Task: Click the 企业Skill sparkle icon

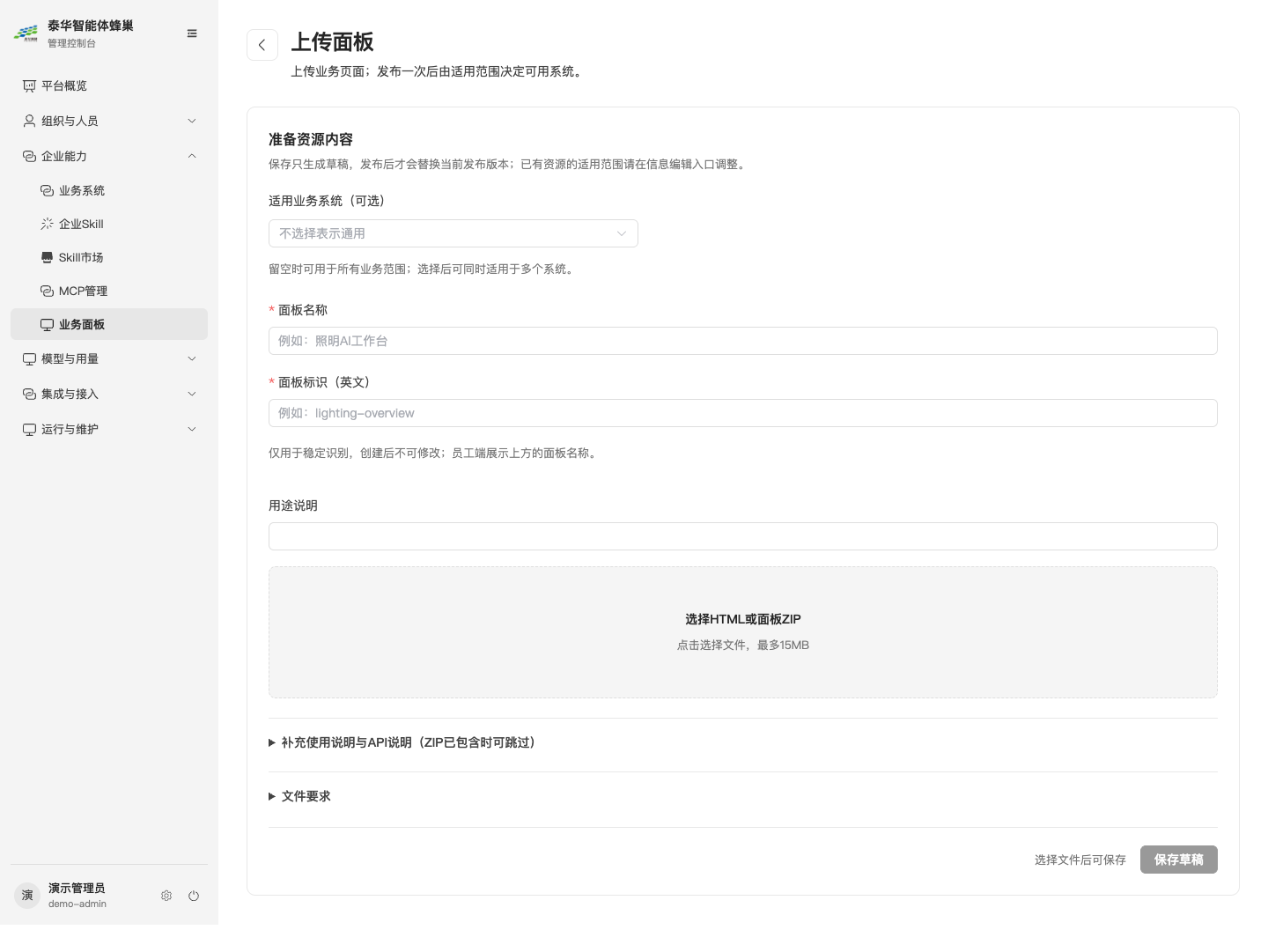Action: click(47, 224)
